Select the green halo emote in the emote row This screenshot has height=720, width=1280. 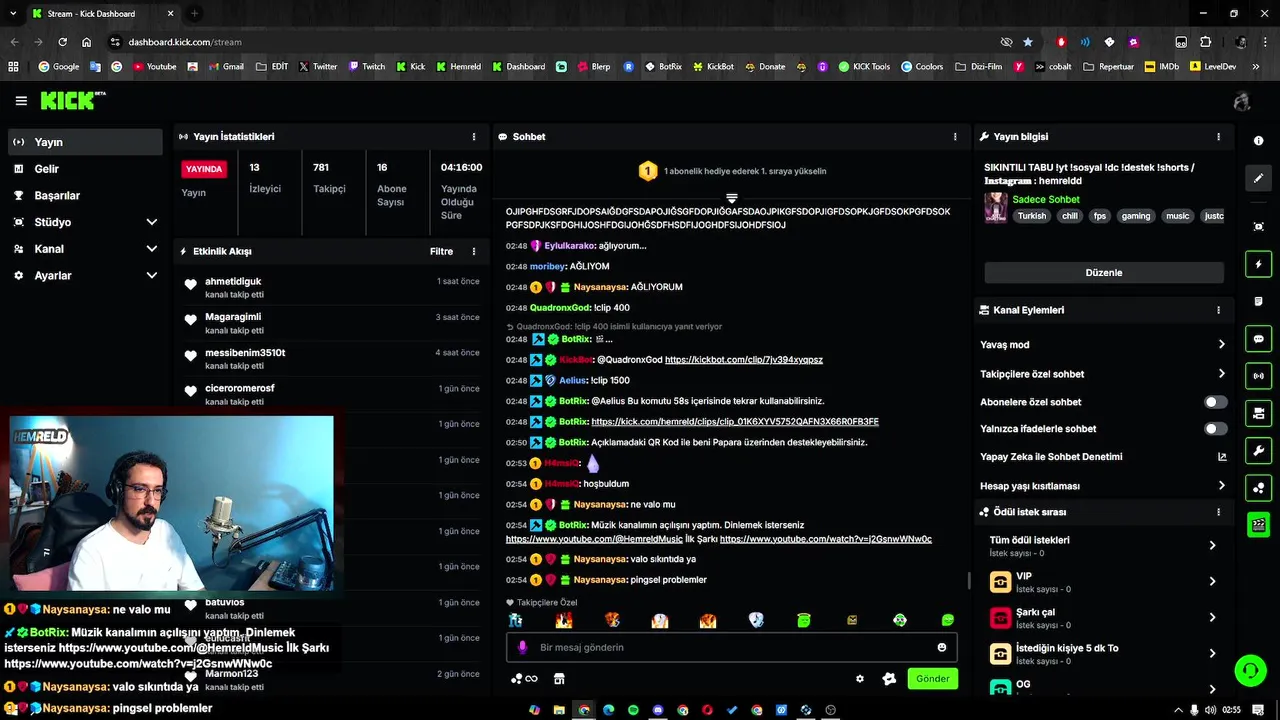(x=804, y=621)
